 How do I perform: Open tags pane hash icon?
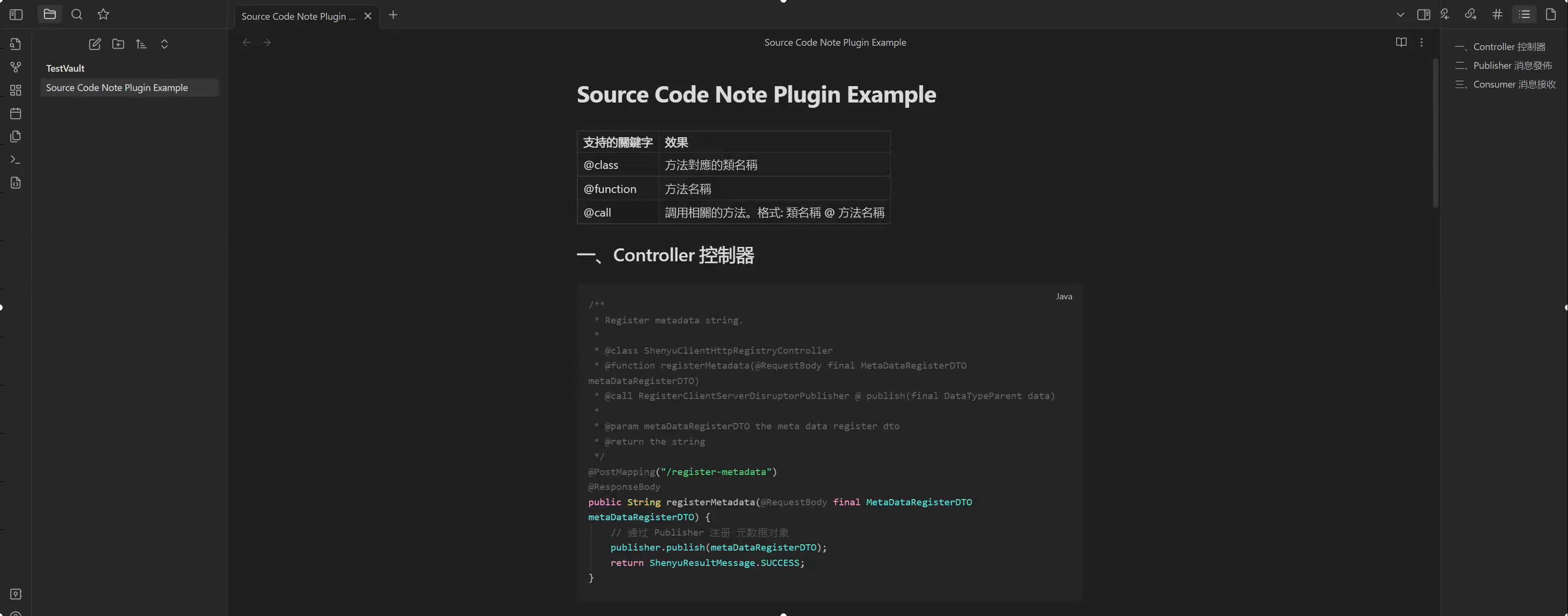click(x=1497, y=14)
